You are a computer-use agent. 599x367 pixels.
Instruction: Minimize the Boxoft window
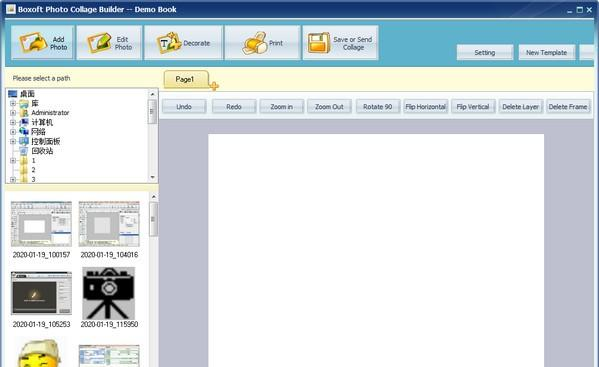570,10
